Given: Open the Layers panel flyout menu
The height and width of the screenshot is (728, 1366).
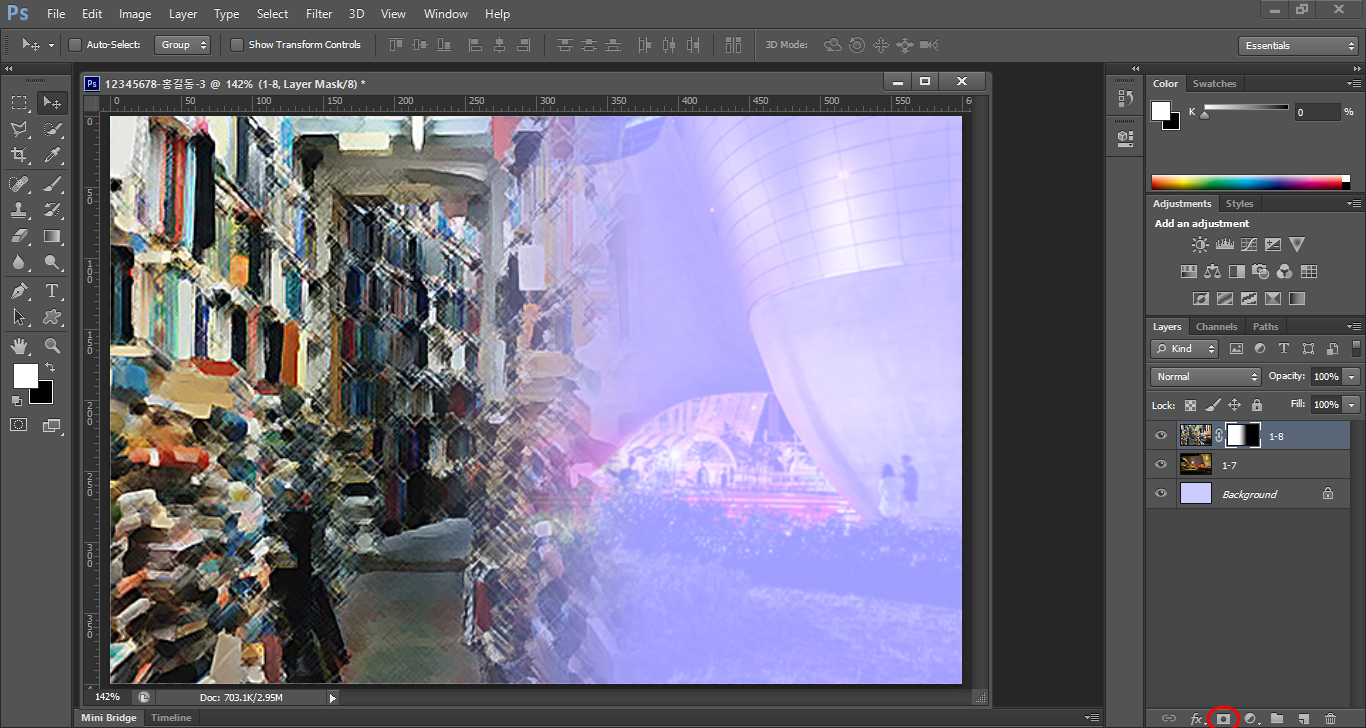Looking at the screenshot, I should (1354, 327).
